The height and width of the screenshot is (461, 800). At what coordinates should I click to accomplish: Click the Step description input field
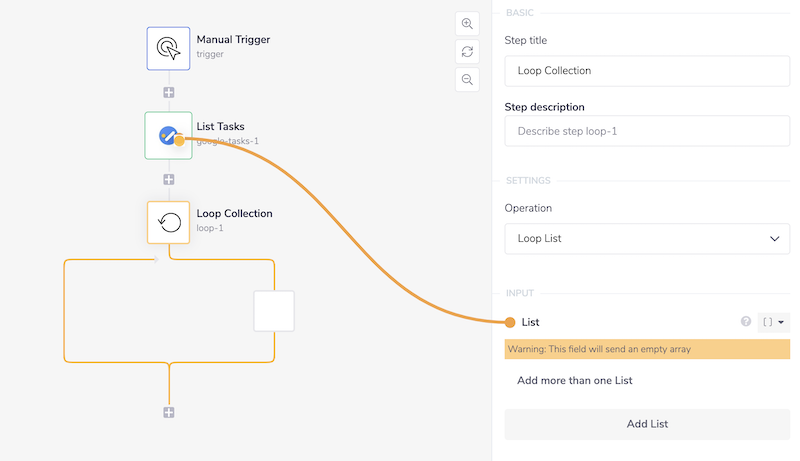[647, 131]
